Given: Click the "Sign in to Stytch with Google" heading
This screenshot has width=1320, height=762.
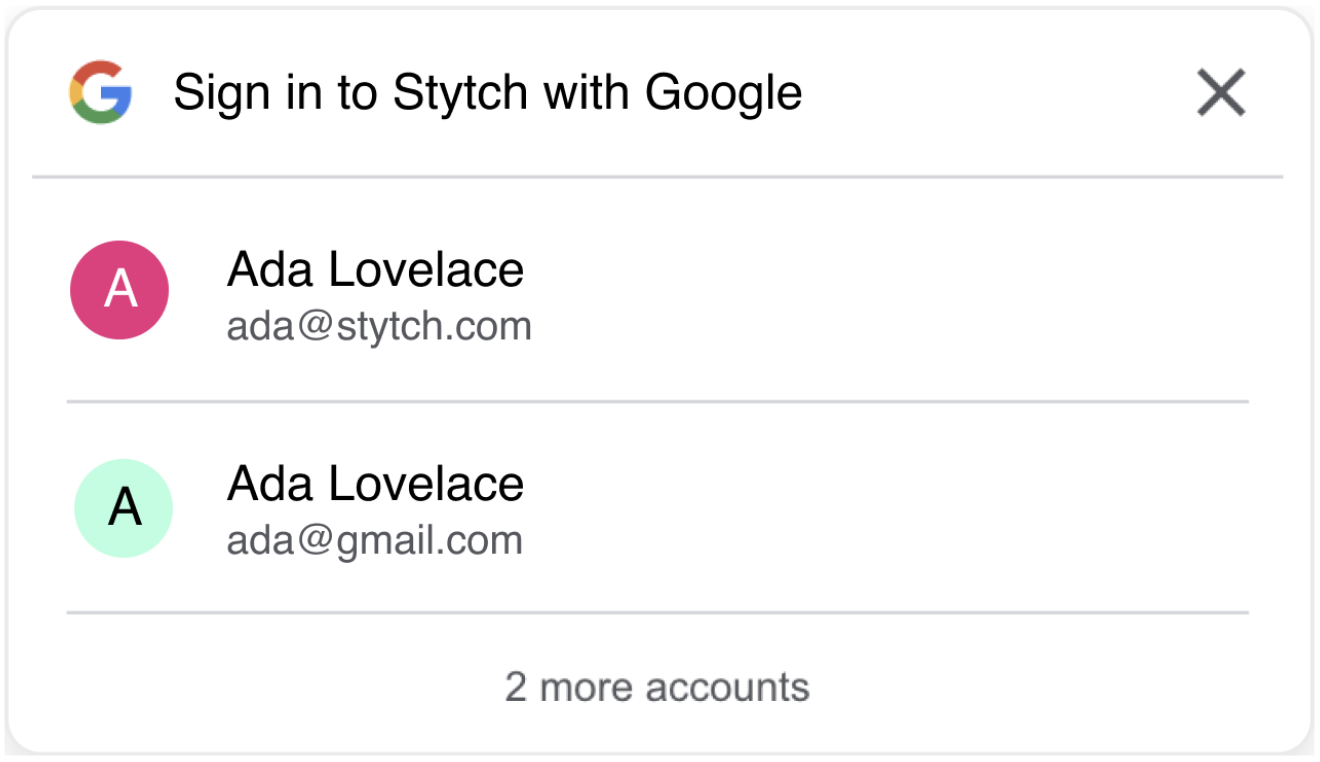Looking at the screenshot, I should pos(487,93).
